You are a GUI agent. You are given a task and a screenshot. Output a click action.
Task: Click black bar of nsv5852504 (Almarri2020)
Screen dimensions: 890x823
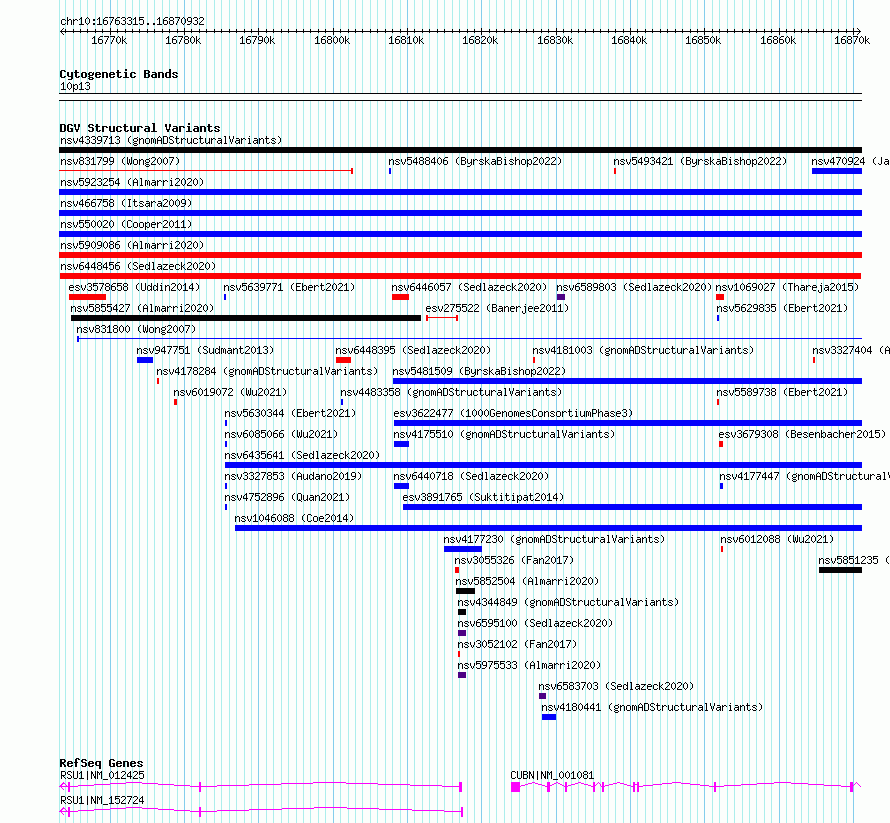pyautogui.click(x=465, y=591)
